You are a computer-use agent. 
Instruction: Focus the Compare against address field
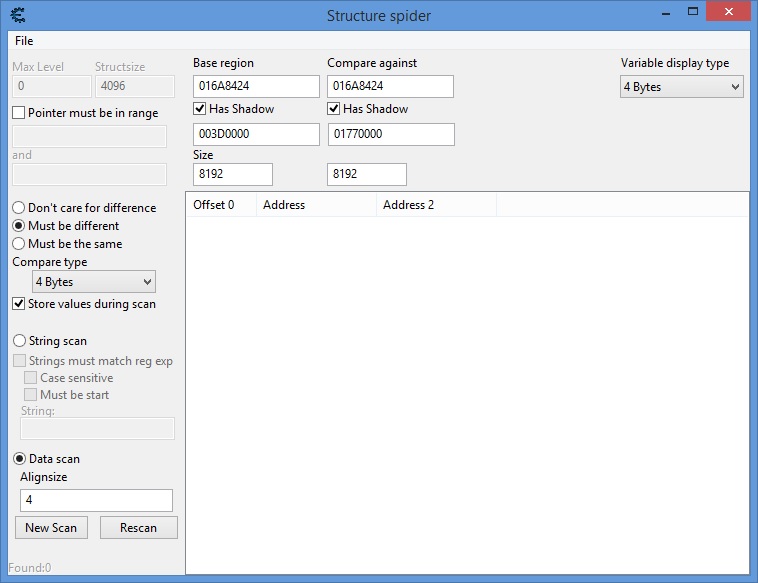tap(390, 87)
